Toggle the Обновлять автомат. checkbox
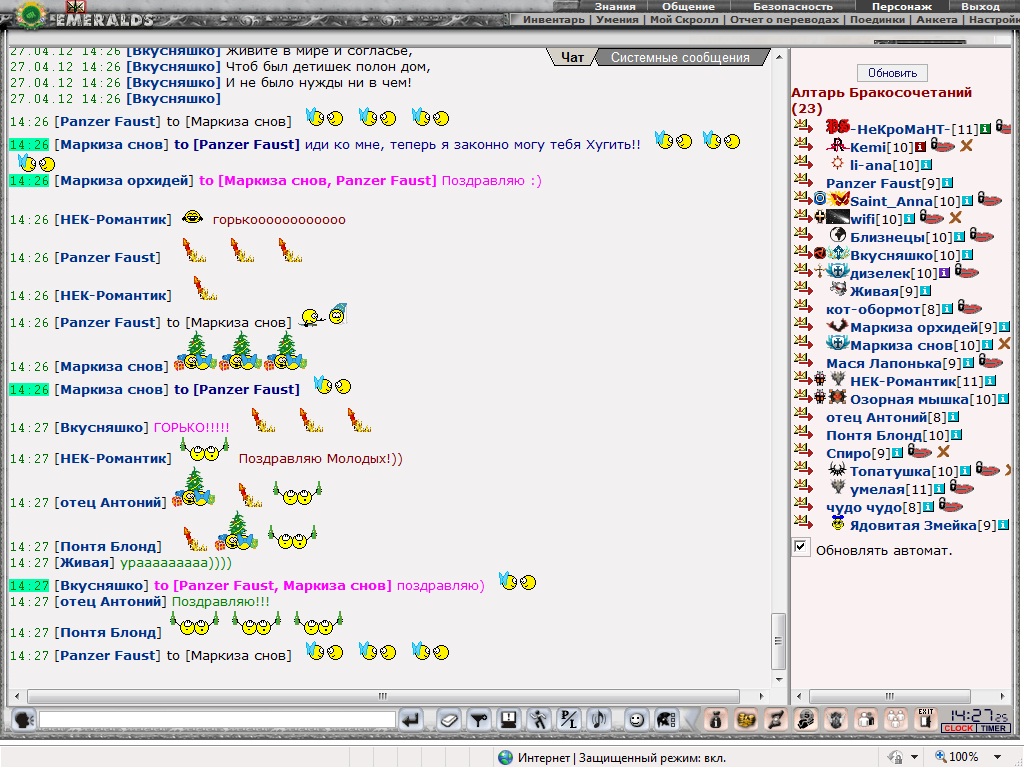 [x=801, y=547]
